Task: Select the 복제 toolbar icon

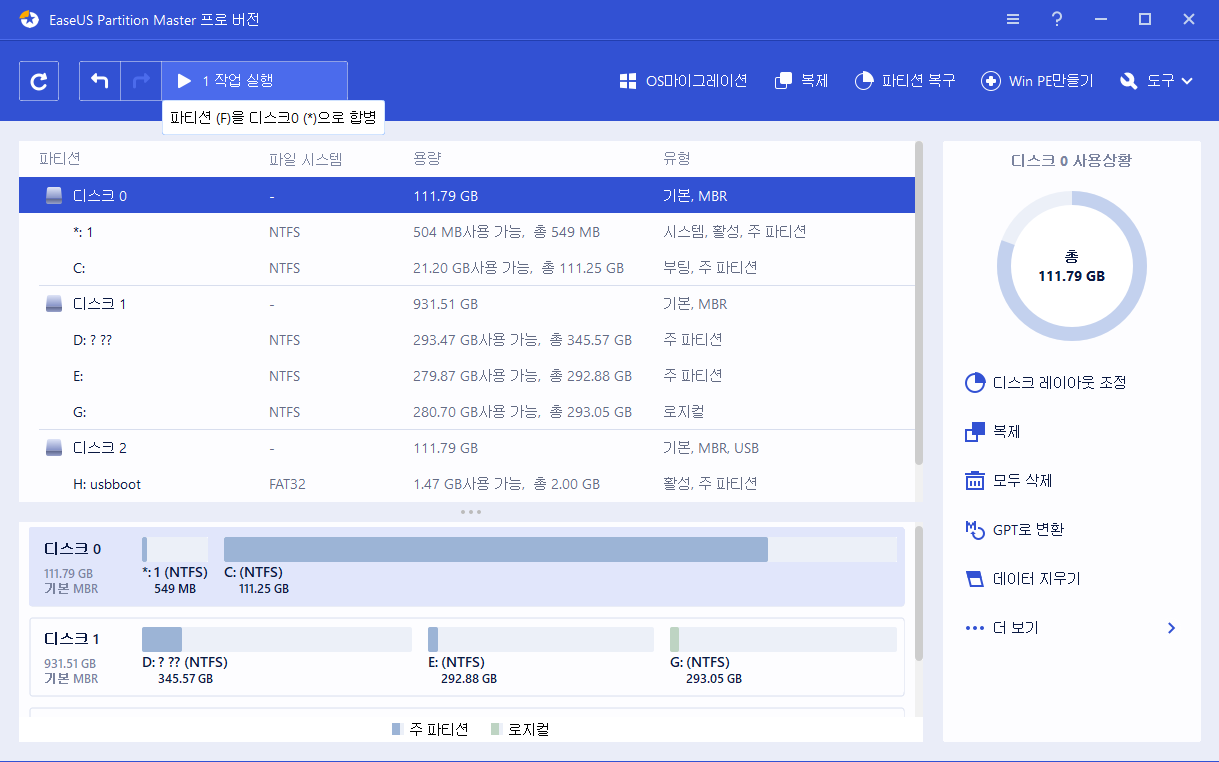Action: [x=801, y=80]
